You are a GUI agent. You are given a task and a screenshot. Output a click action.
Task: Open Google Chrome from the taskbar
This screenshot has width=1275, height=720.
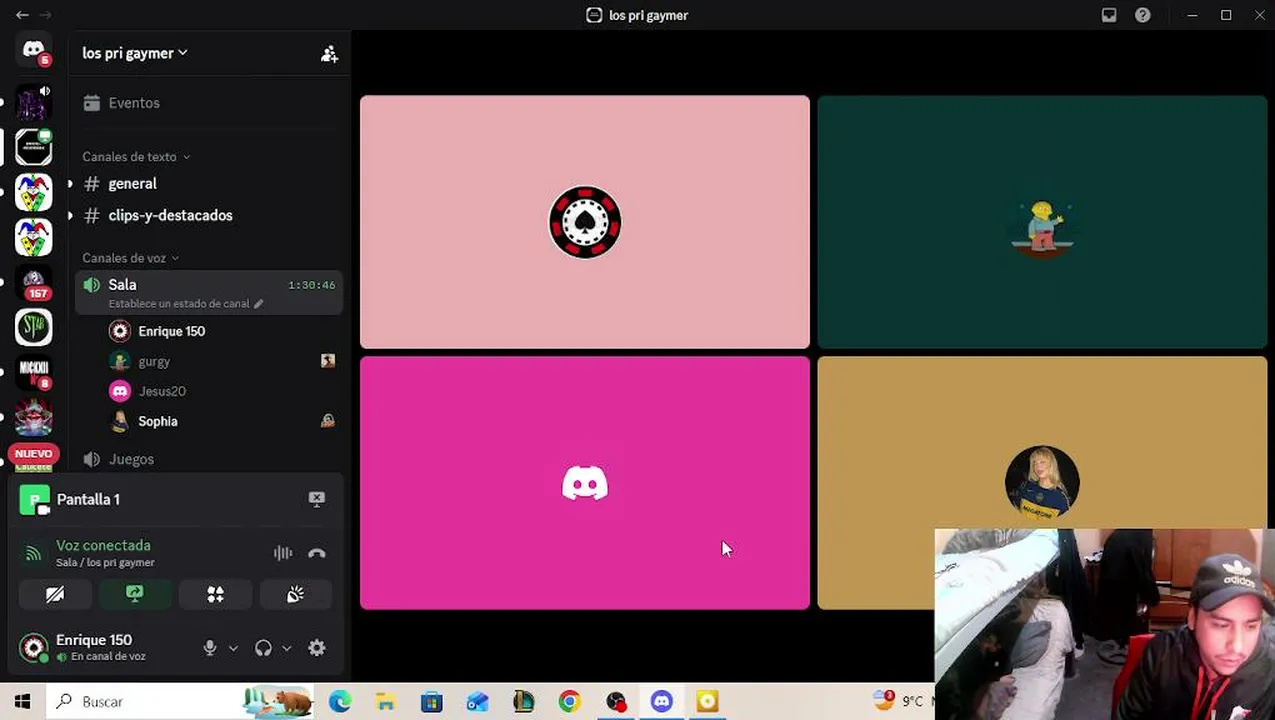pyautogui.click(x=569, y=702)
